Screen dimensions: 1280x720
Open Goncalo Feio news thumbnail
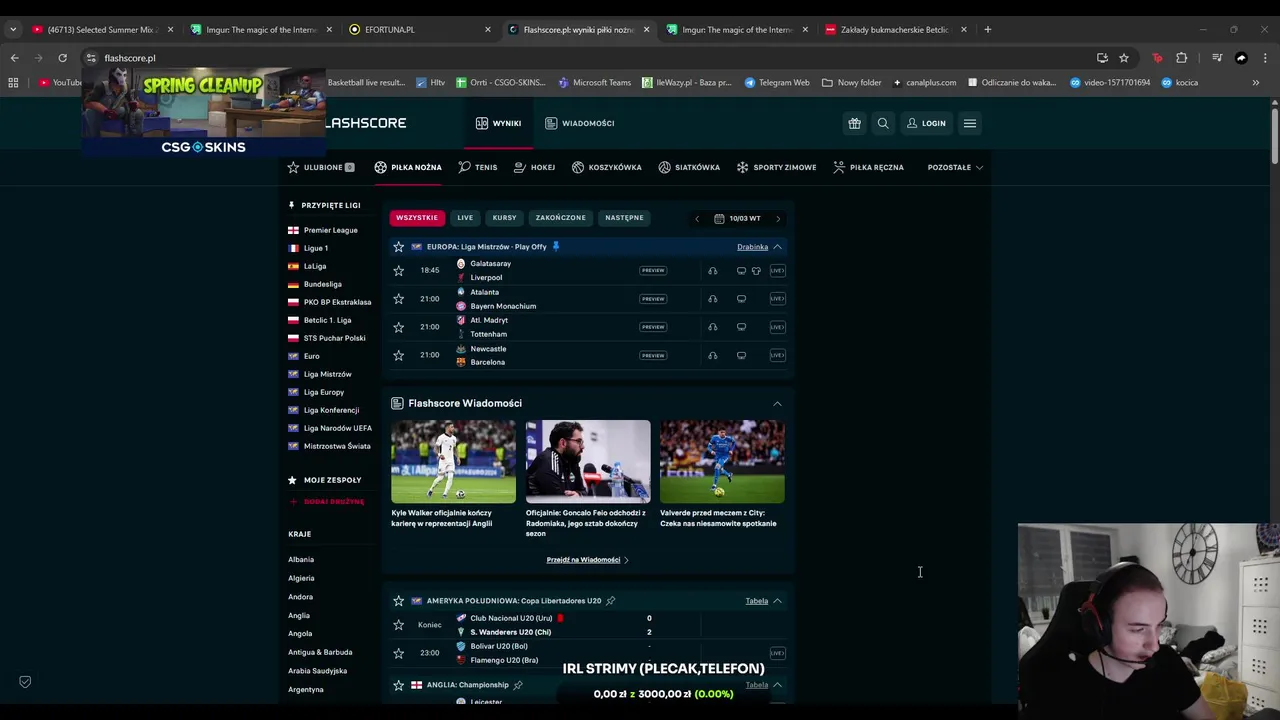588,461
